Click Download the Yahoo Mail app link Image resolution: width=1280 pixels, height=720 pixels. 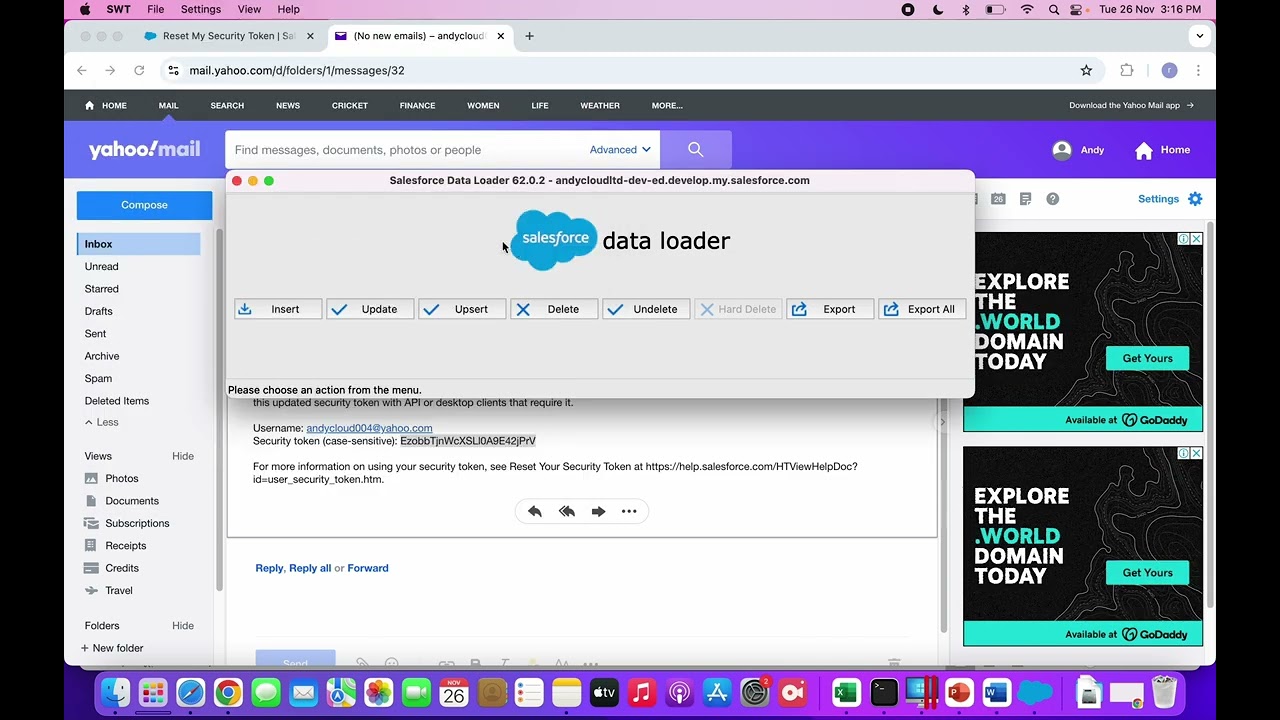[1131, 105]
